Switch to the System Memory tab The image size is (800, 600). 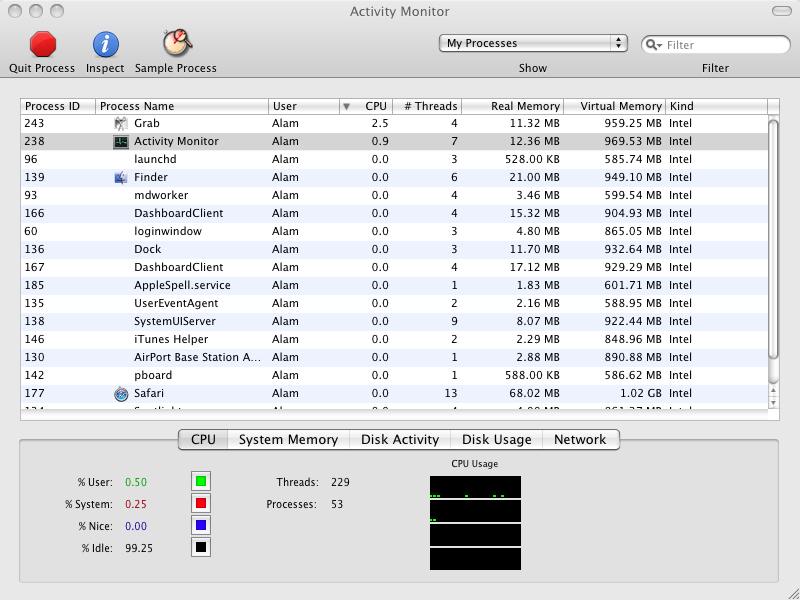(288, 439)
